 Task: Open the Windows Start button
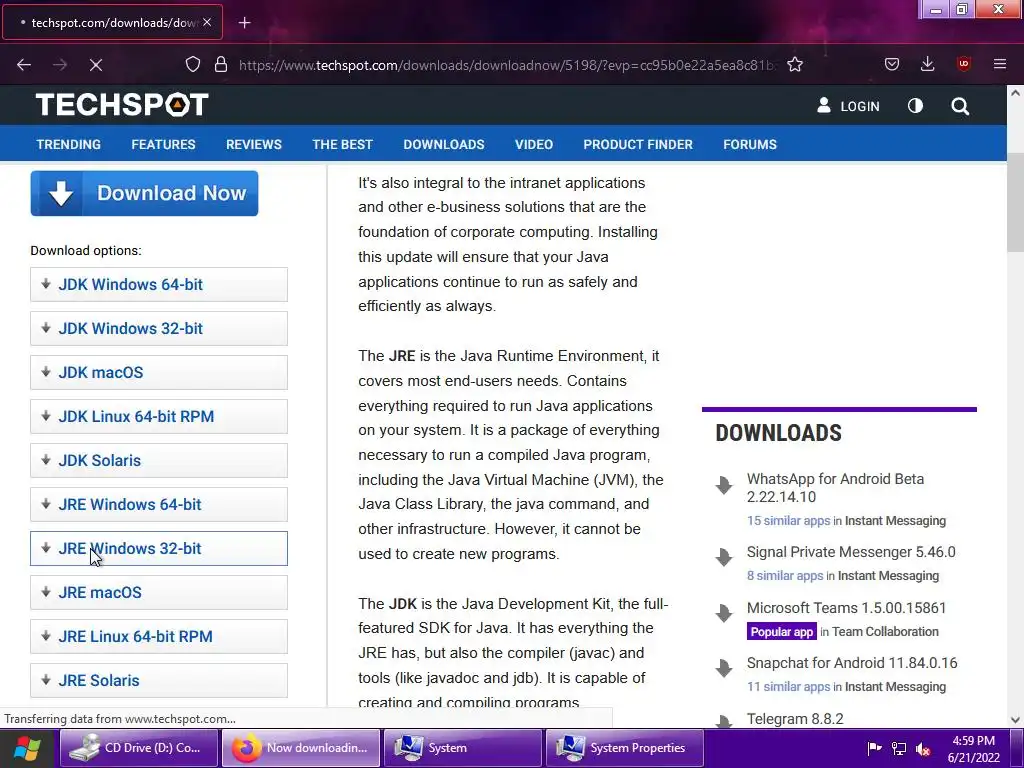pos(27,748)
